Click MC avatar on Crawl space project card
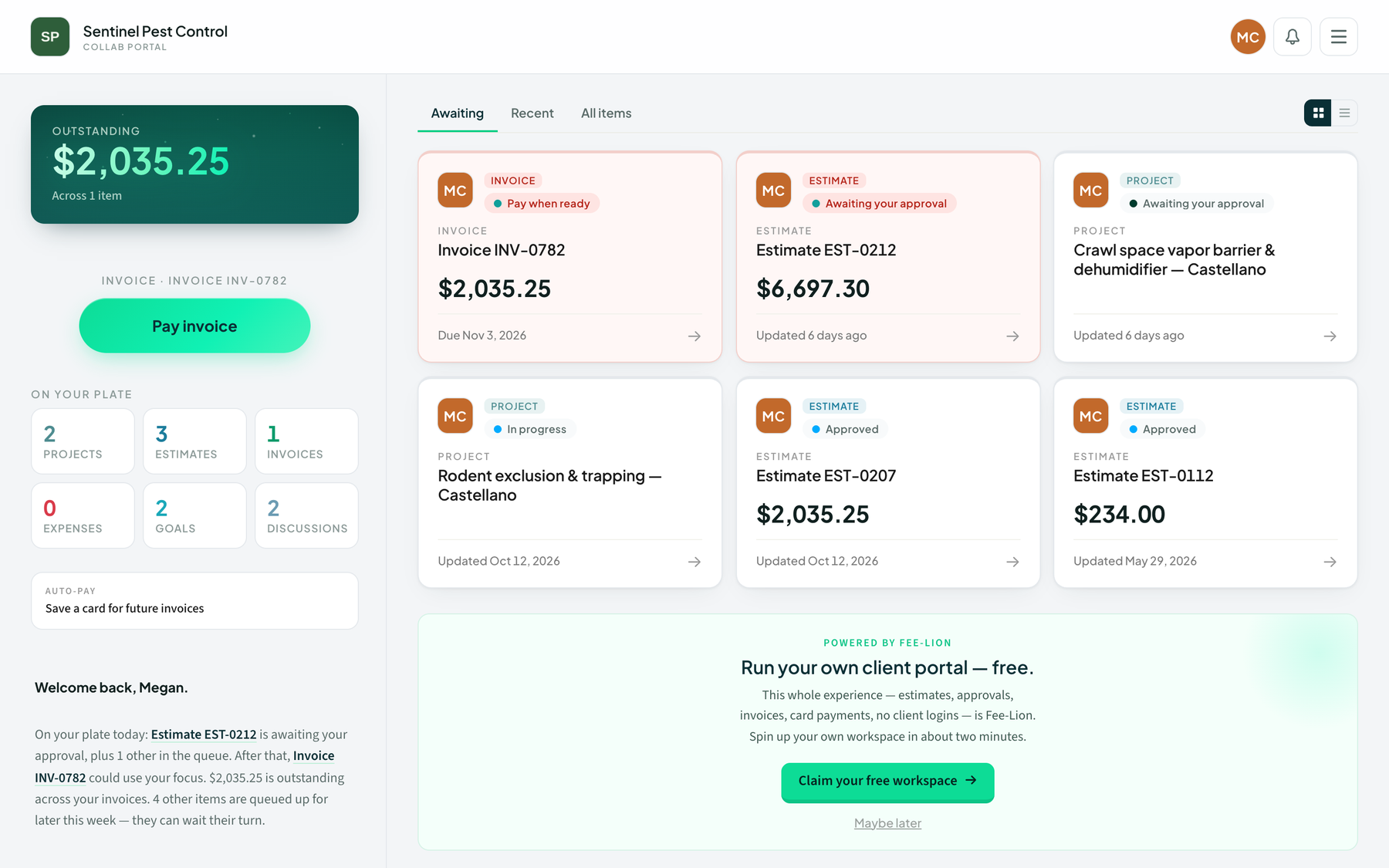1389x868 pixels. [1090, 190]
